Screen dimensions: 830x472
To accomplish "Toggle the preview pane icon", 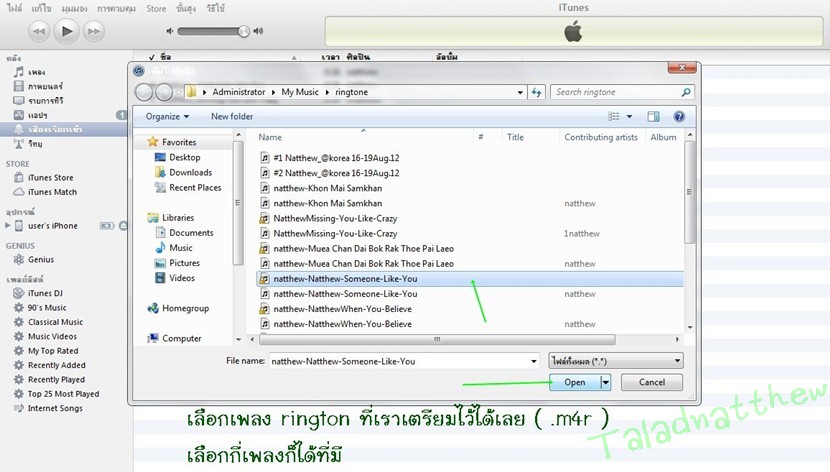I will pos(654,116).
